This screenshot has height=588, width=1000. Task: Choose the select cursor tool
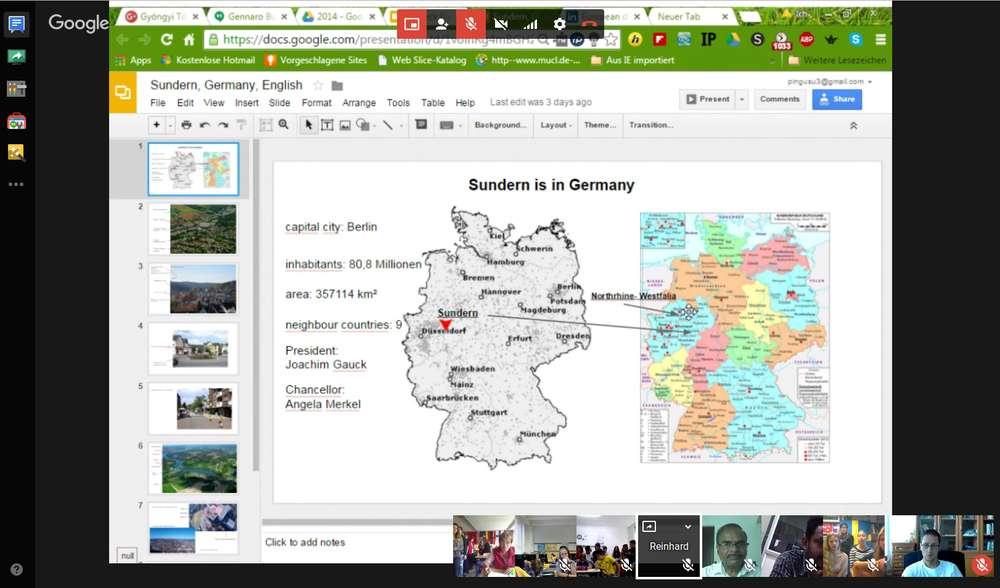tap(309, 125)
